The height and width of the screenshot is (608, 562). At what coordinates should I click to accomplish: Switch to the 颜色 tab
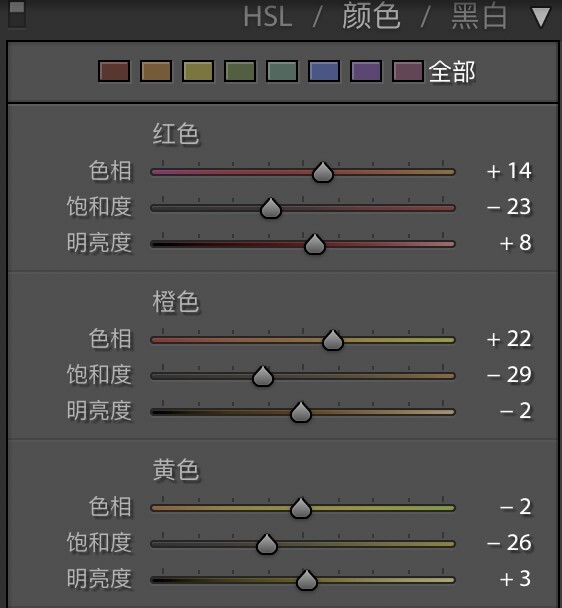(x=371, y=16)
